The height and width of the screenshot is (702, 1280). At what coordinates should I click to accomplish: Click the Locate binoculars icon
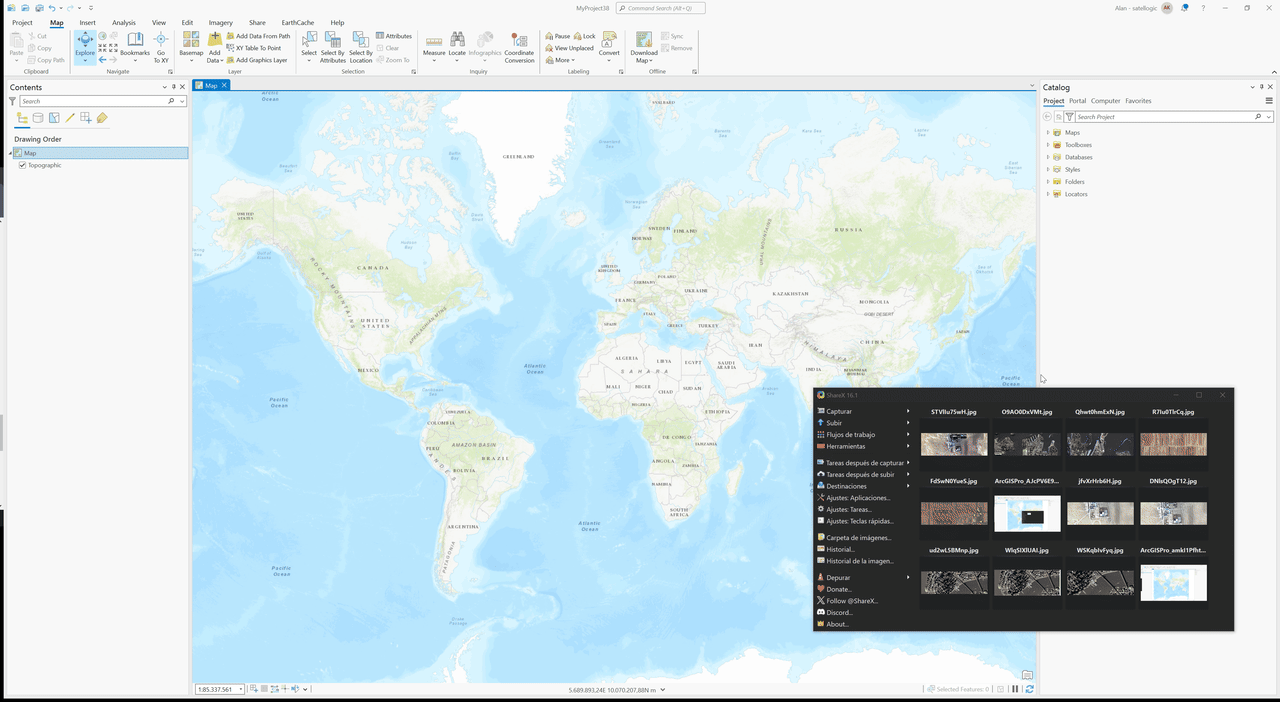tap(457, 40)
